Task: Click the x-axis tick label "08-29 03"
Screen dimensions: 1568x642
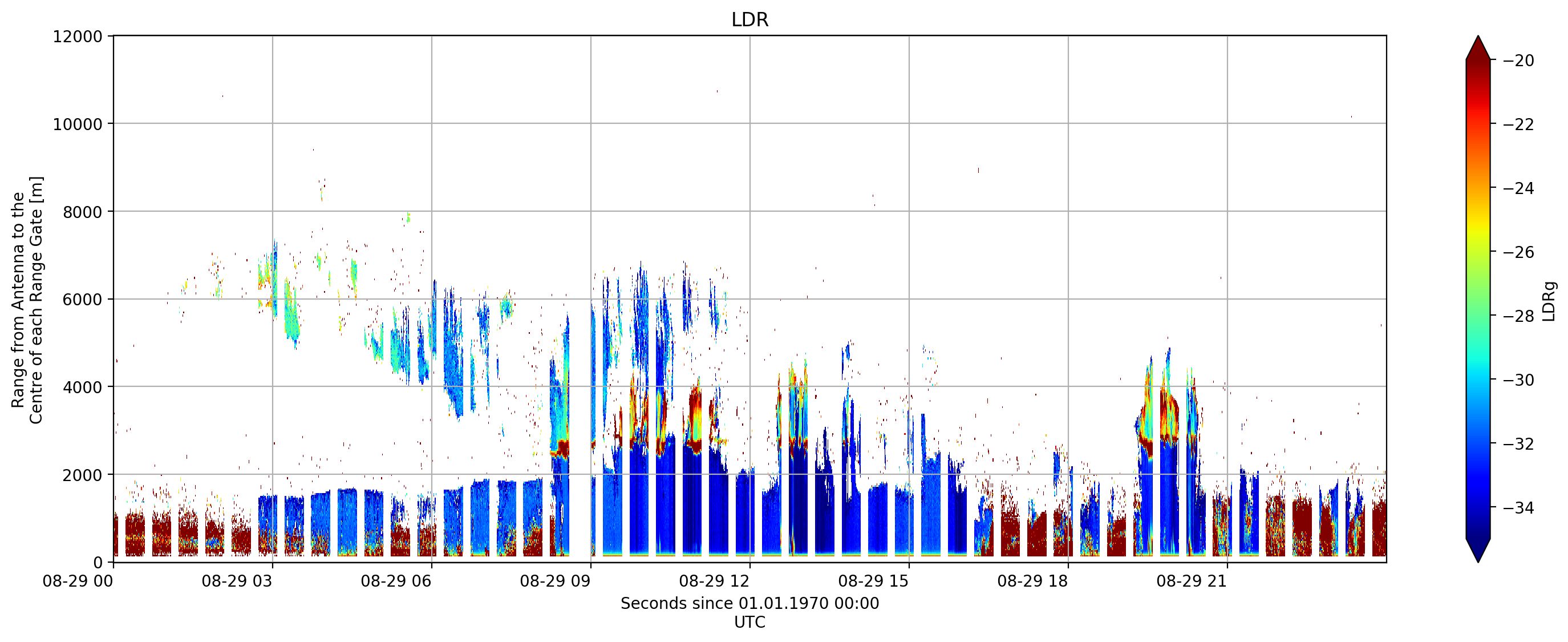Action: (x=237, y=581)
